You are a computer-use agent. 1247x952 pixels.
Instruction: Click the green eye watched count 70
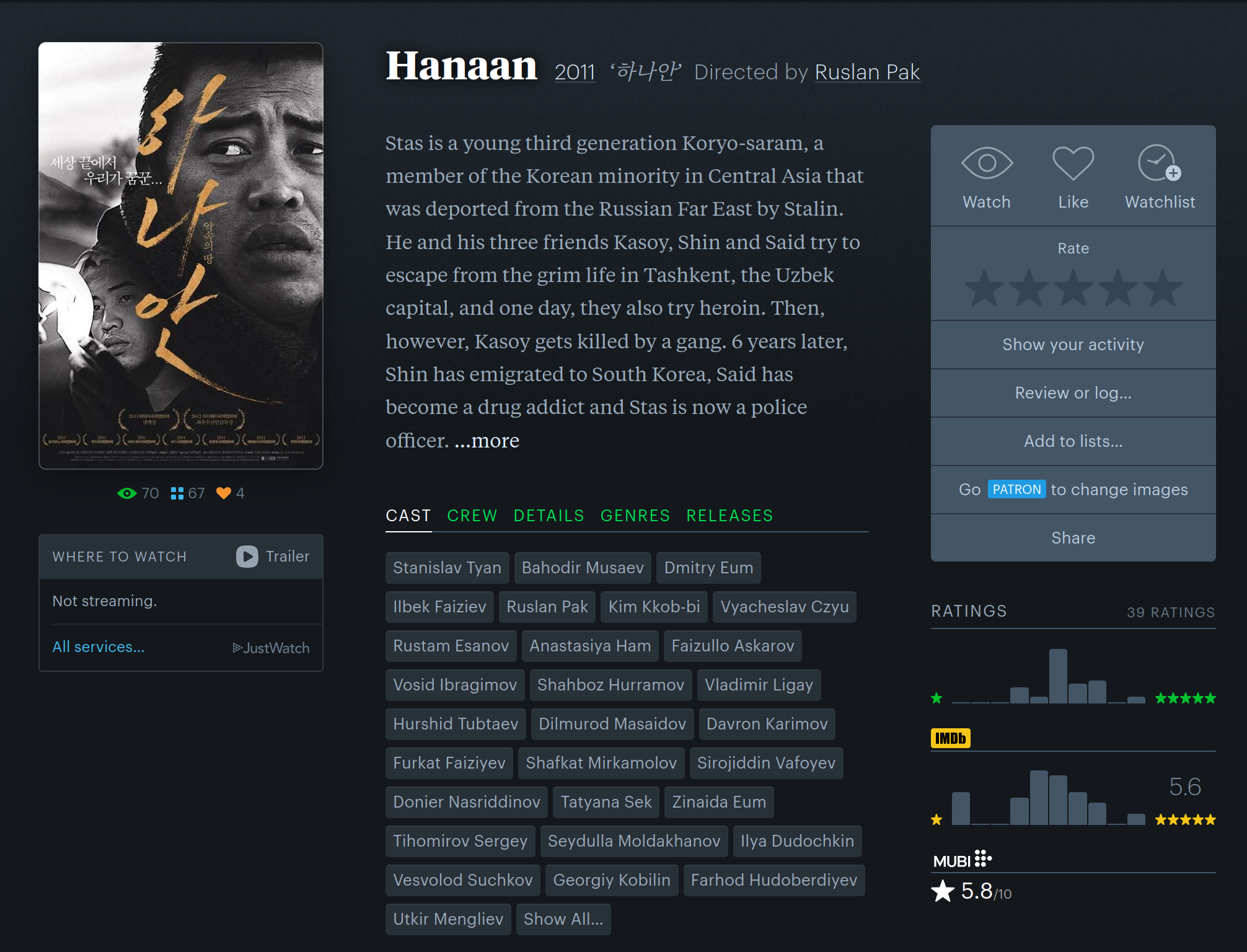click(138, 493)
